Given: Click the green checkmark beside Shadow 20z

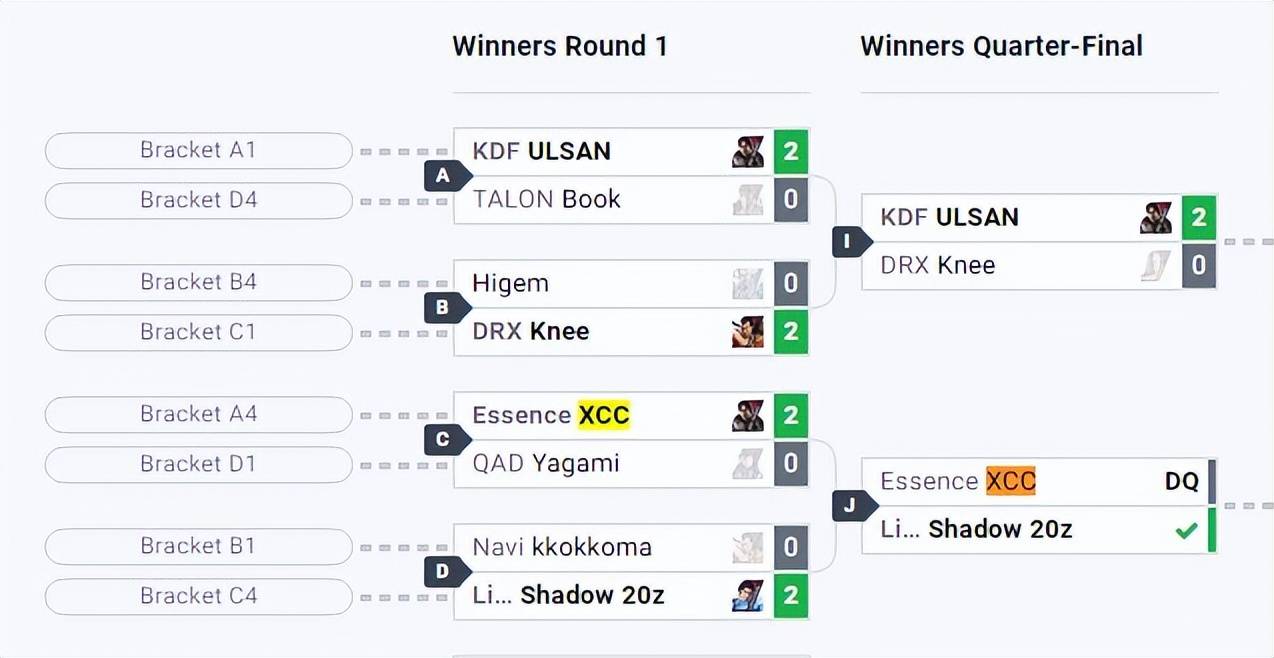Looking at the screenshot, I should point(1186,531).
